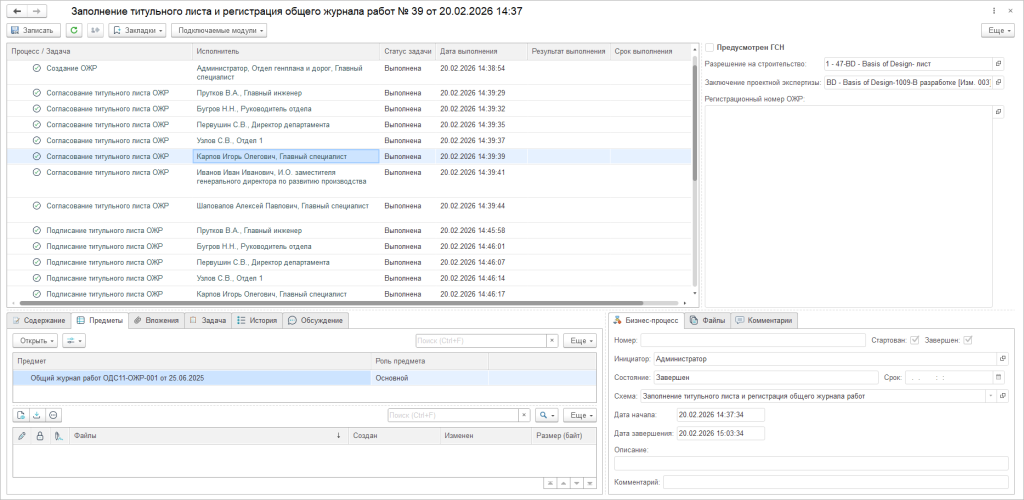Move file row down arrow
The height and width of the screenshot is (500, 1024).
pyautogui.click(x=576, y=483)
